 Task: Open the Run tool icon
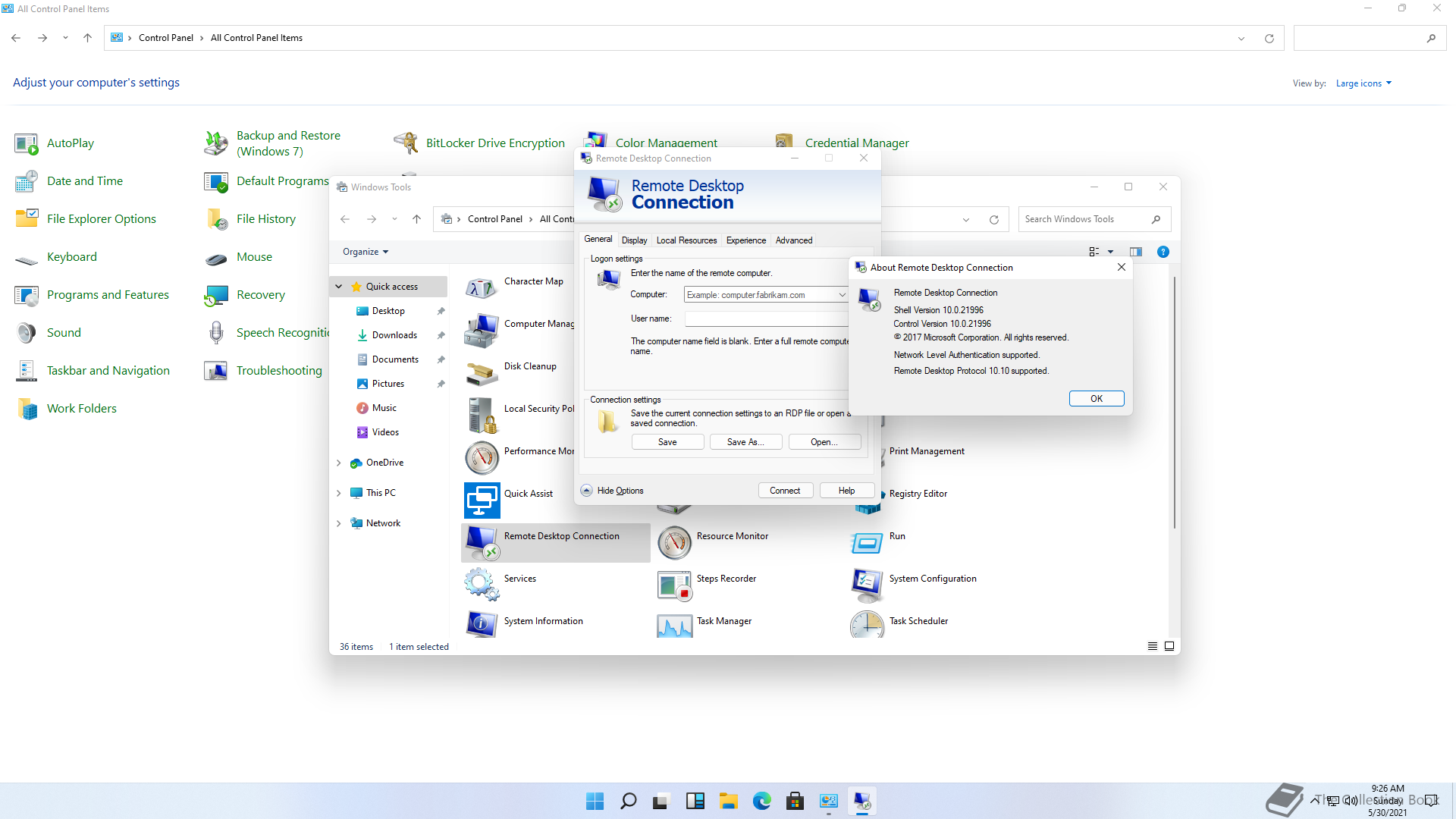tap(867, 541)
